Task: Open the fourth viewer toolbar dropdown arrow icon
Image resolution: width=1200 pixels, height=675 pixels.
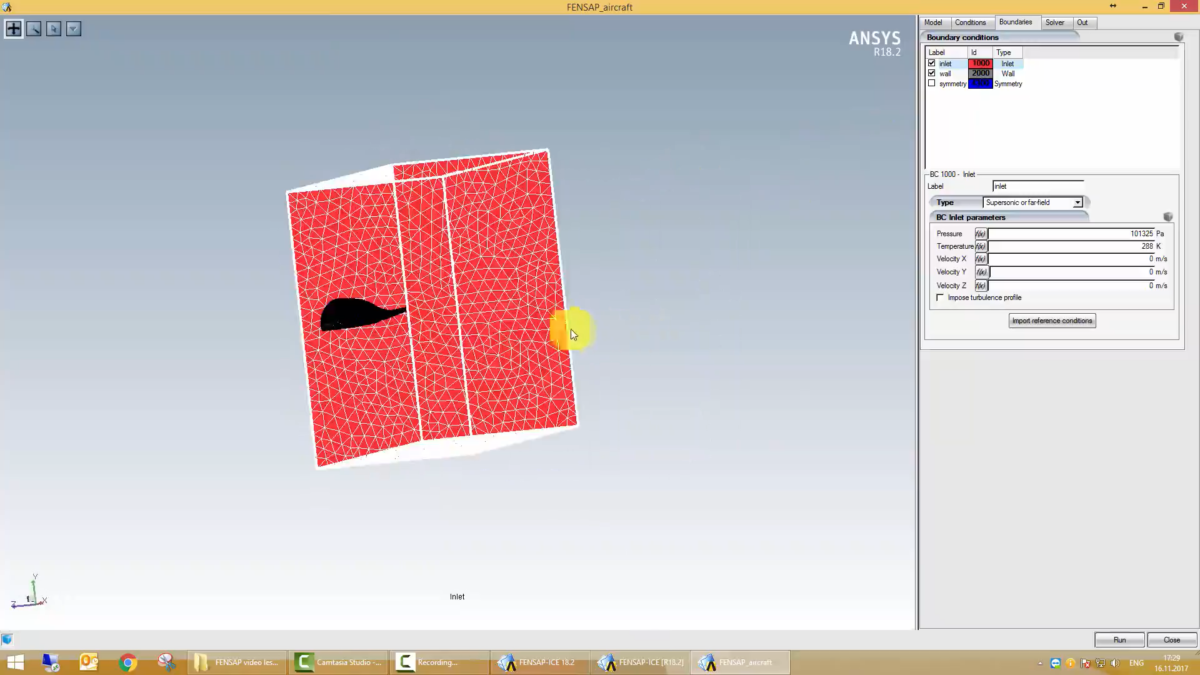Action: [x=73, y=29]
